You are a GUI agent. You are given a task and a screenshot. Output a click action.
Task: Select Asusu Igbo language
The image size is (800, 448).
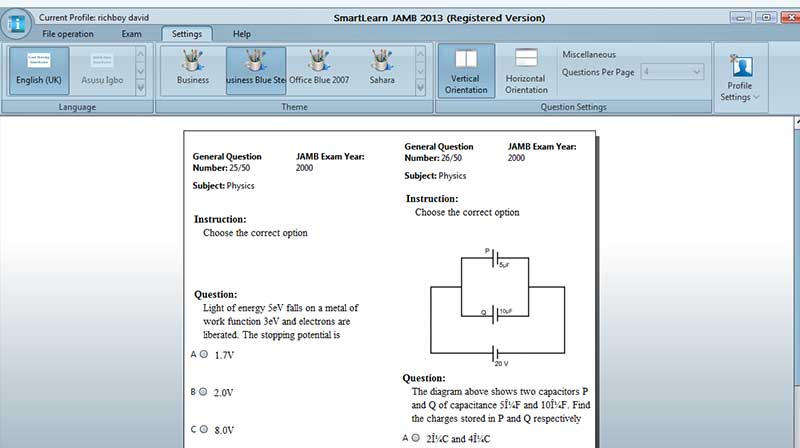(102, 71)
